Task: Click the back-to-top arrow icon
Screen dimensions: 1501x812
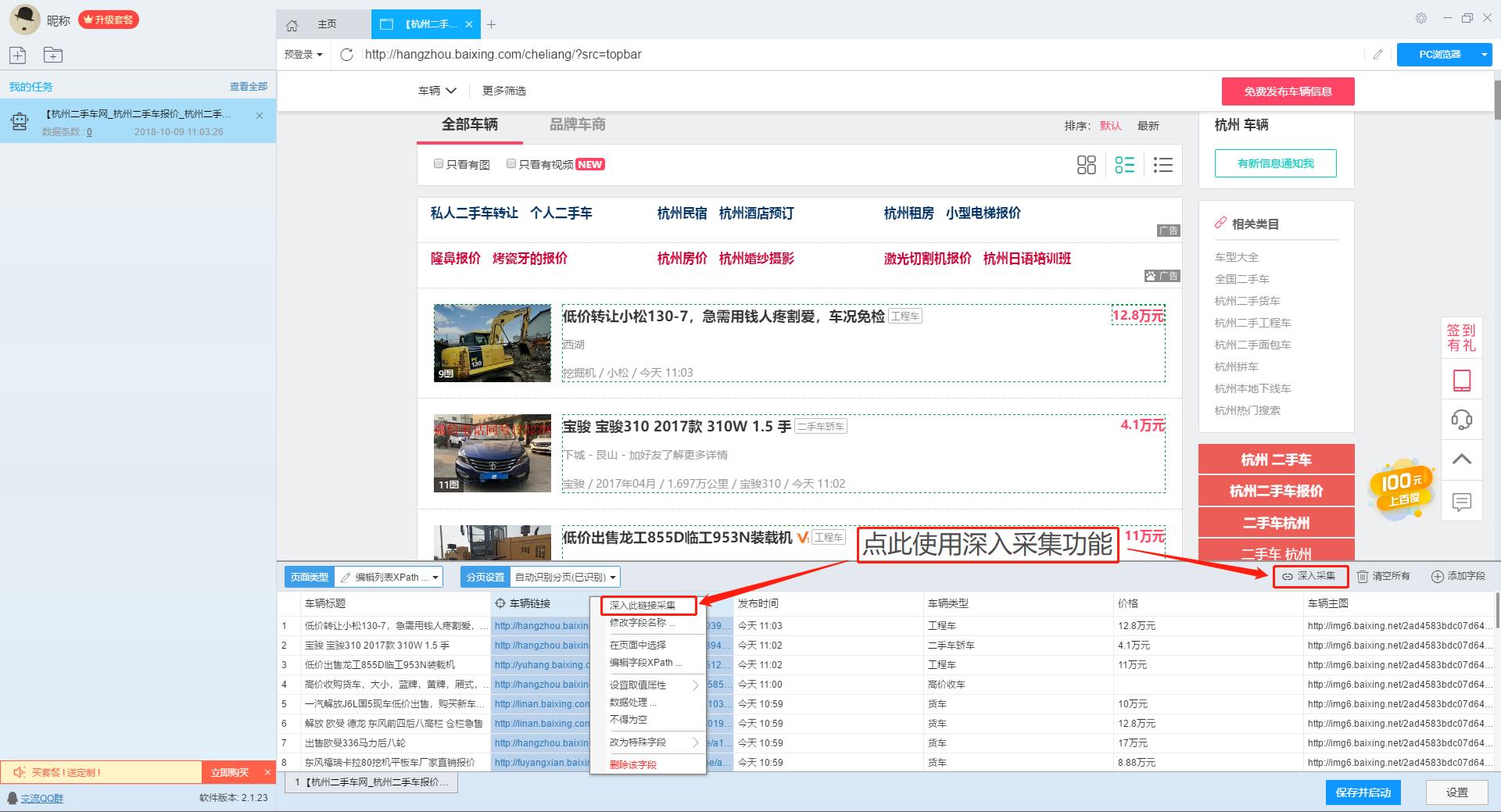Action: coord(1461,460)
